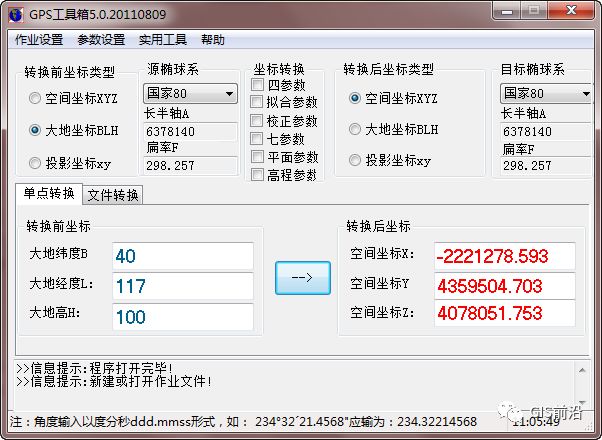Click the 空间坐标Z result field

coord(505,313)
